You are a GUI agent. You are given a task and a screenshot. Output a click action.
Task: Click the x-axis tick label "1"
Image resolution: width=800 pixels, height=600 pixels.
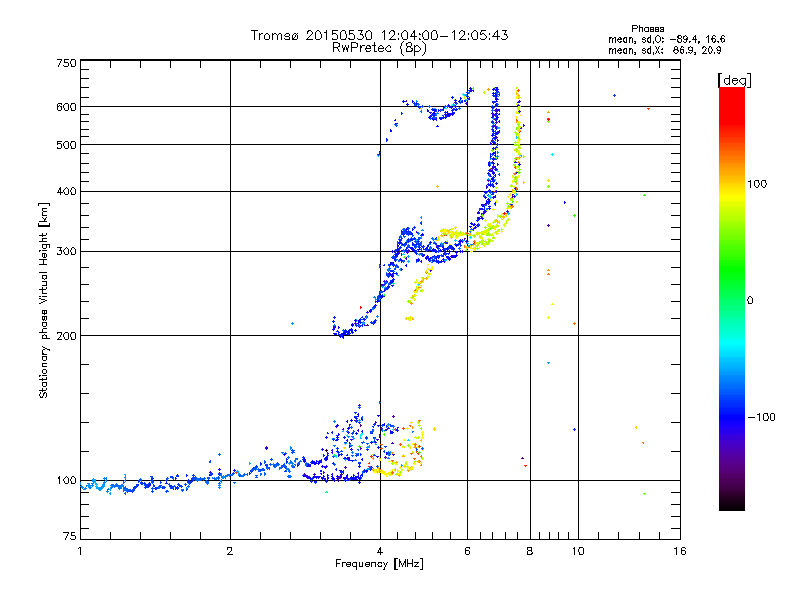80,551
